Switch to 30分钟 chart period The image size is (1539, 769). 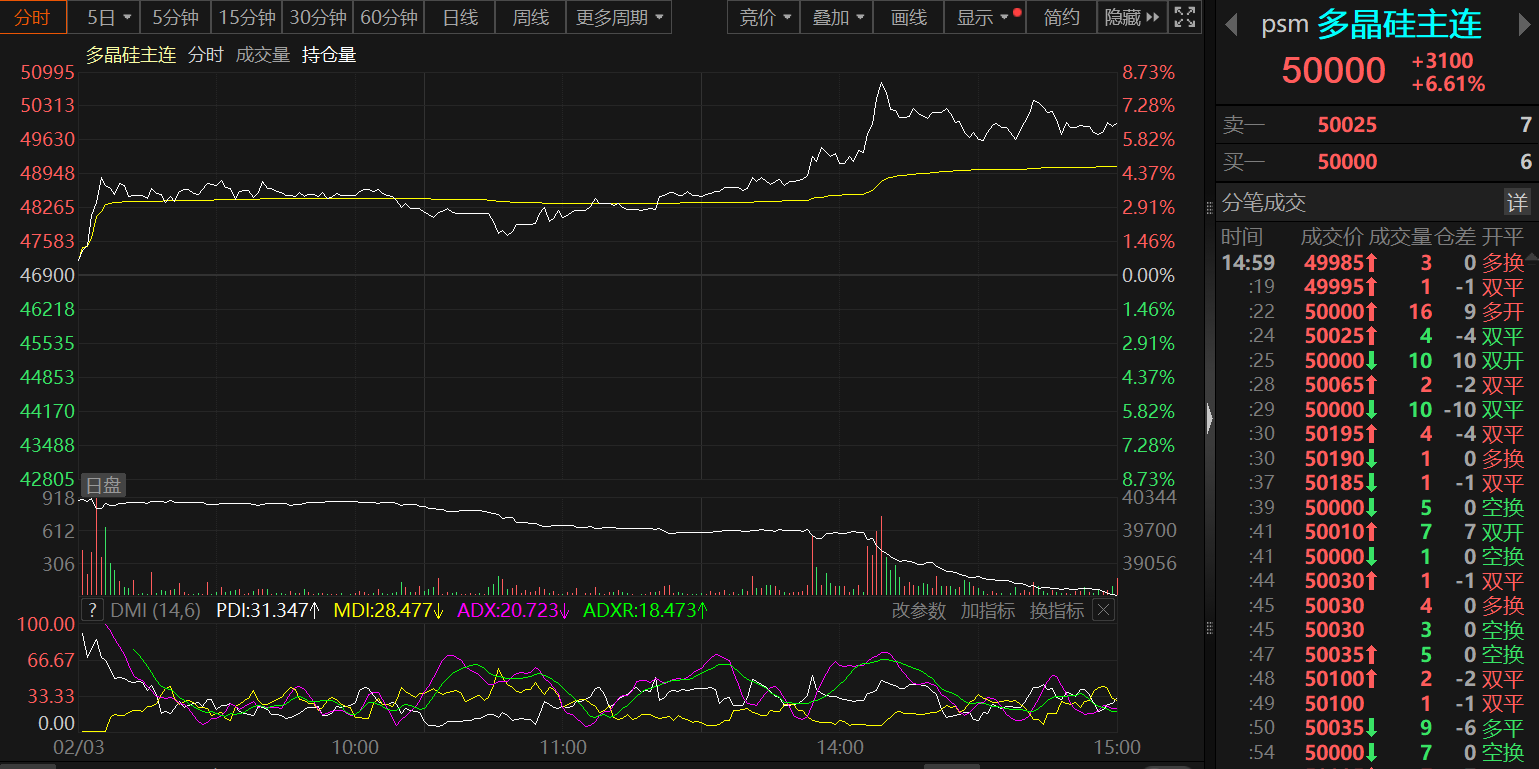pyautogui.click(x=318, y=17)
